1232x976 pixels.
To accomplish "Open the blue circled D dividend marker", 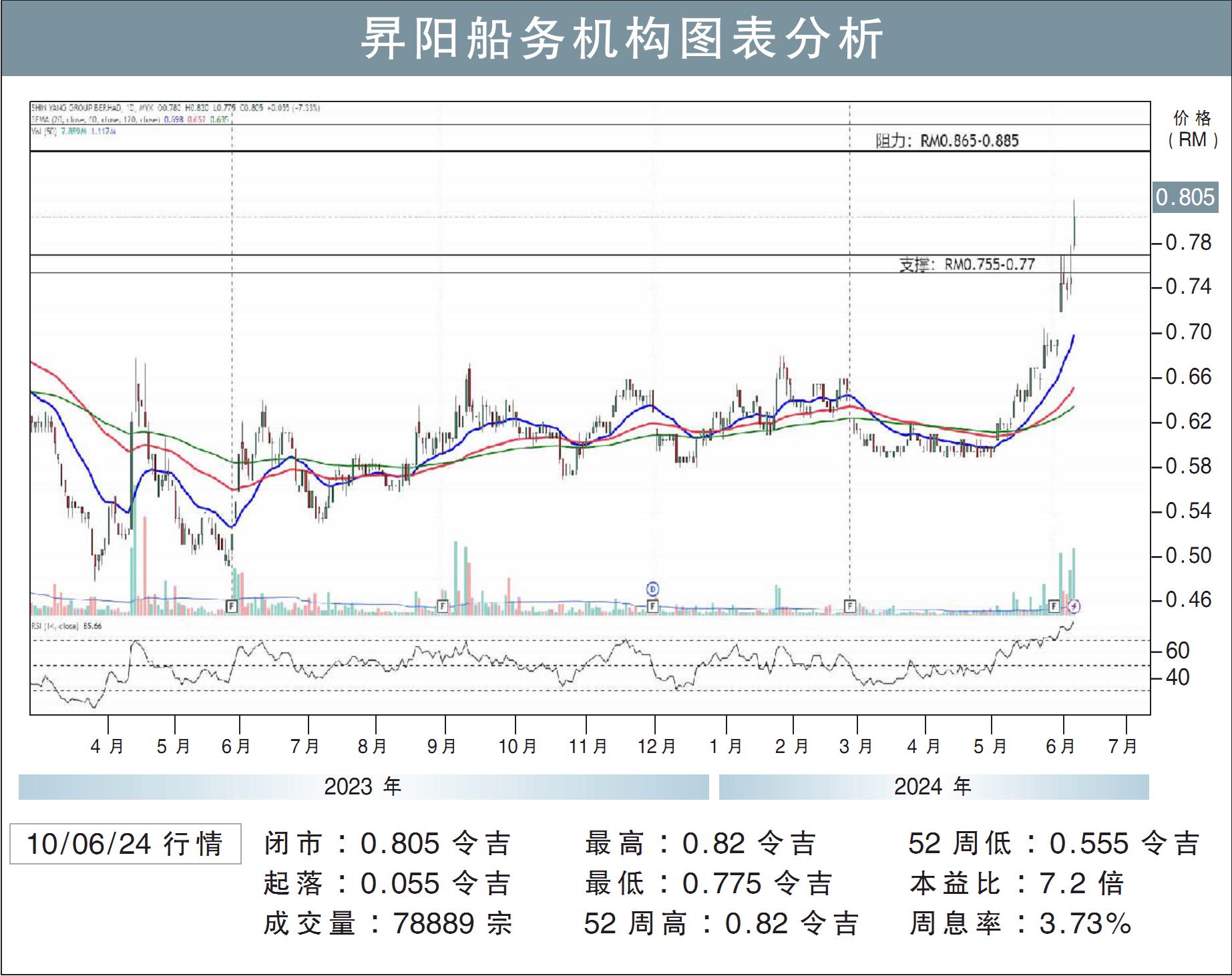I will click(x=653, y=589).
